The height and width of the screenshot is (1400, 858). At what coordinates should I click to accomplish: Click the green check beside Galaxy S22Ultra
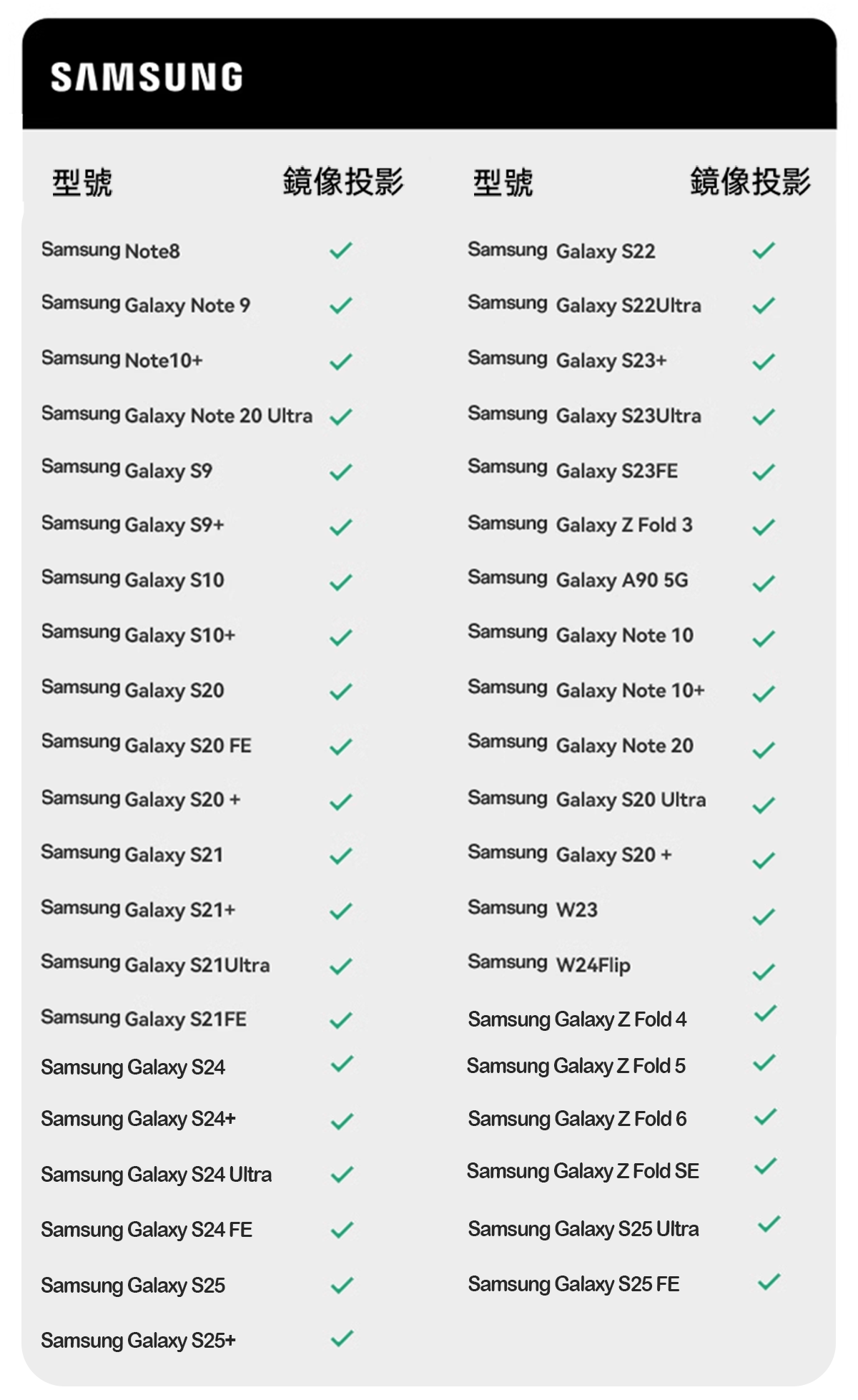tap(764, 305)
